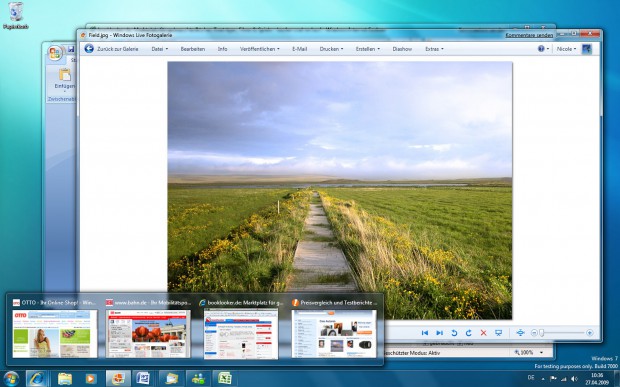Open Windows Explorer folder on the taskbar
This screenshot has width=620, height=387.
click(x=65, y=379)
